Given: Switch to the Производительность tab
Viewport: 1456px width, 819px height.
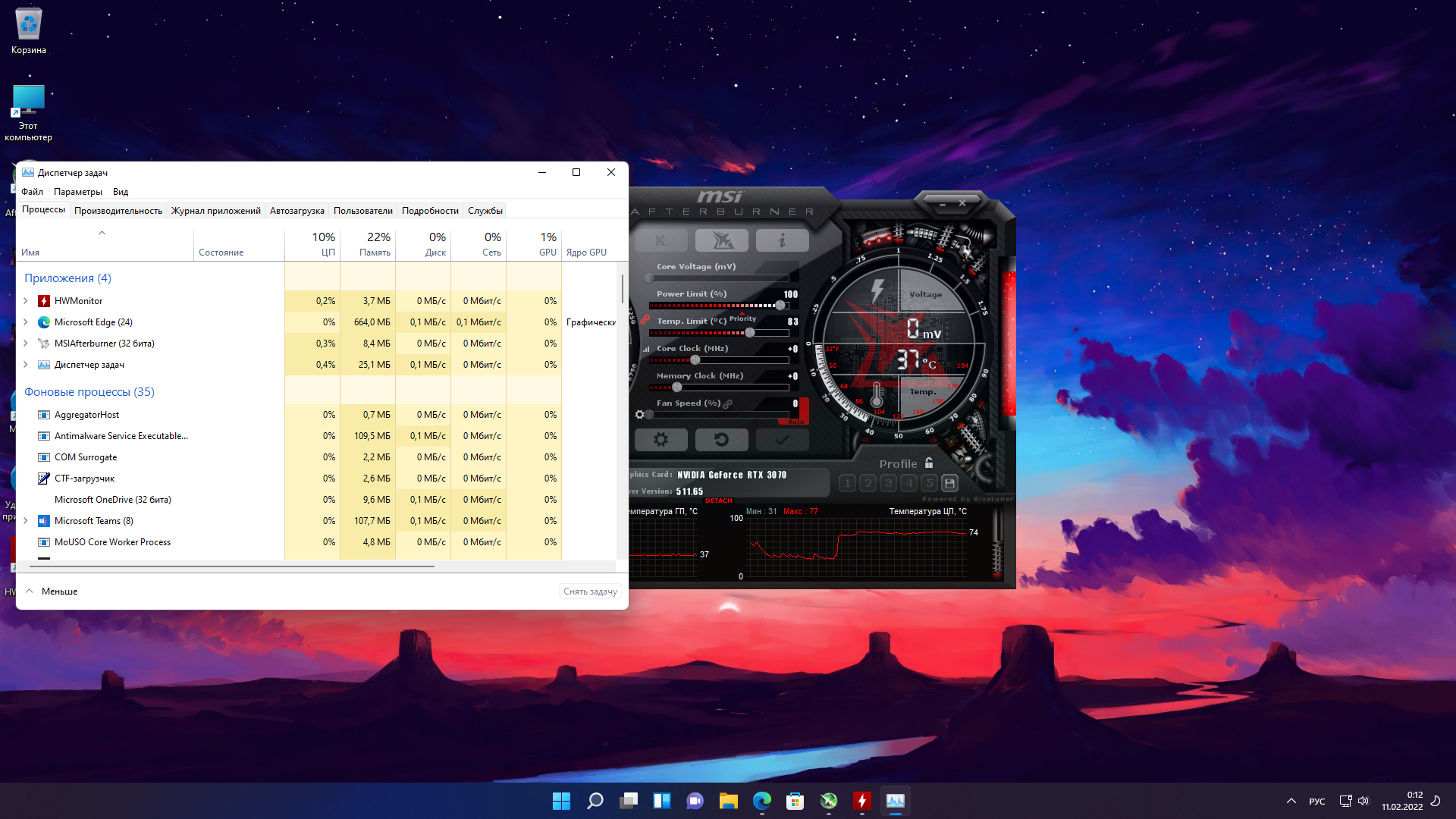Looking at the screenshot, I should [x=118, y=211].
